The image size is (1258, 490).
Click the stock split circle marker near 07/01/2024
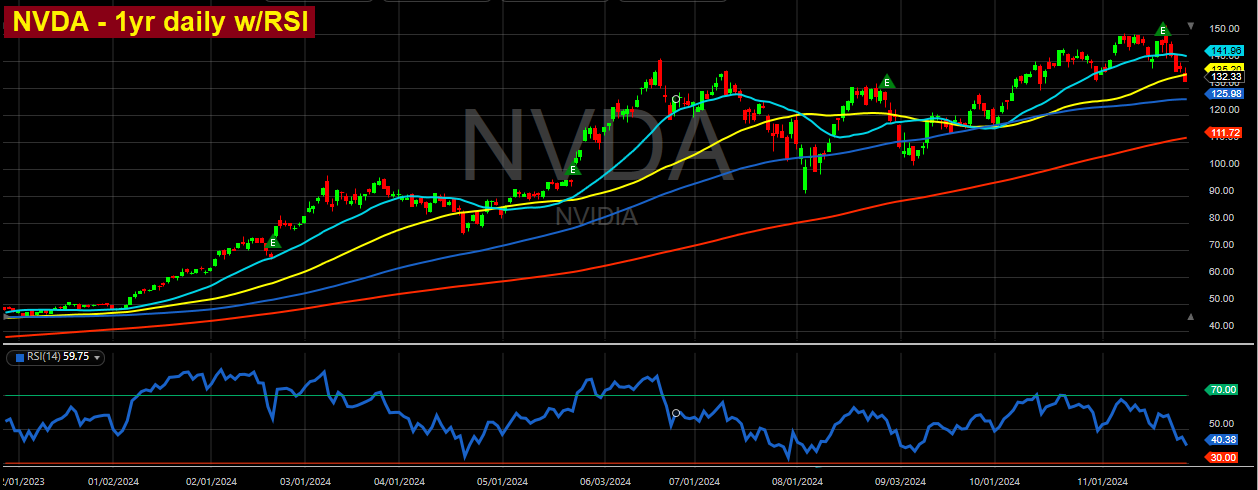pos(677,99)
